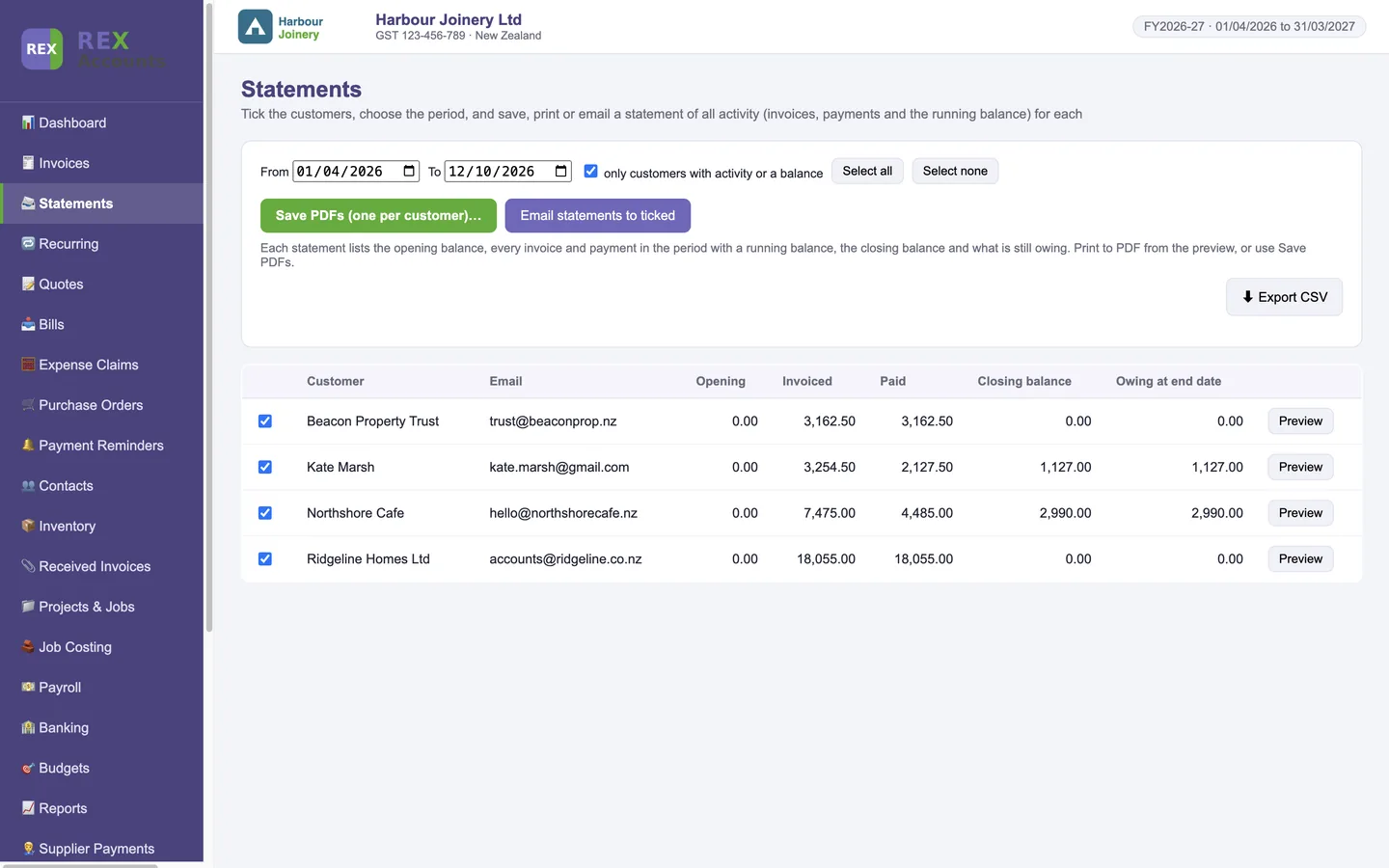Navigate to Banking page
The height and width of the screenshot is (868, 1389).
point(101,728)
